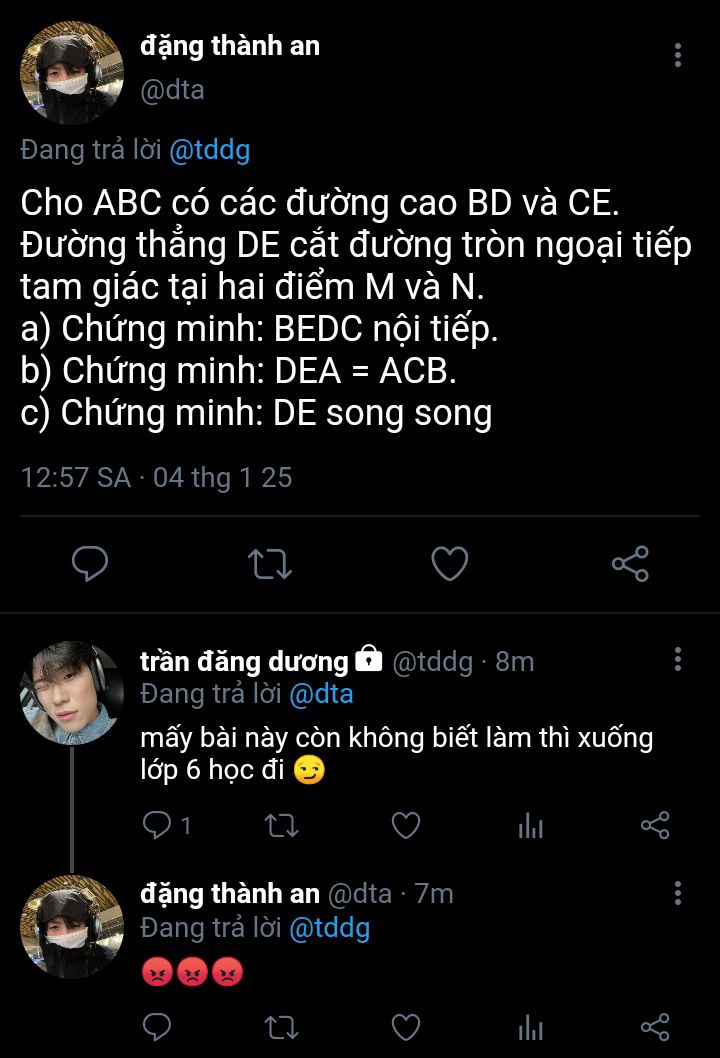Screen dimensions: 720x1058
Task: Open more options on the angry emoji reply
Action: (x=677, y=893)
